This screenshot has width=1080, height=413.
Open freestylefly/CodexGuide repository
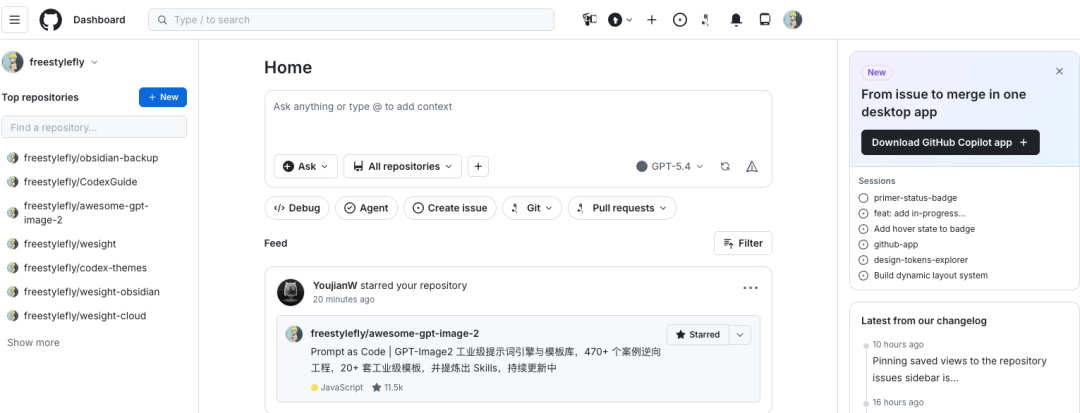pyautogui.click(x=81, y=182)
